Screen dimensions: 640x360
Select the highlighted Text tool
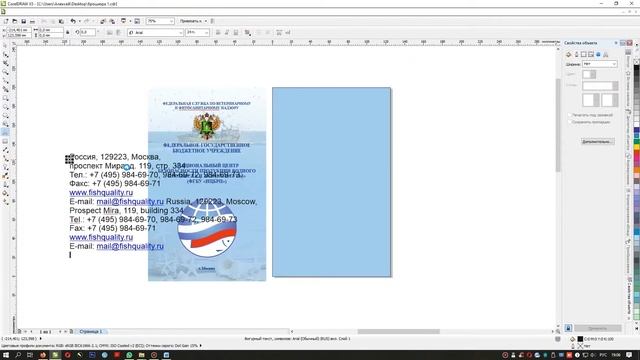pos(5,132)
